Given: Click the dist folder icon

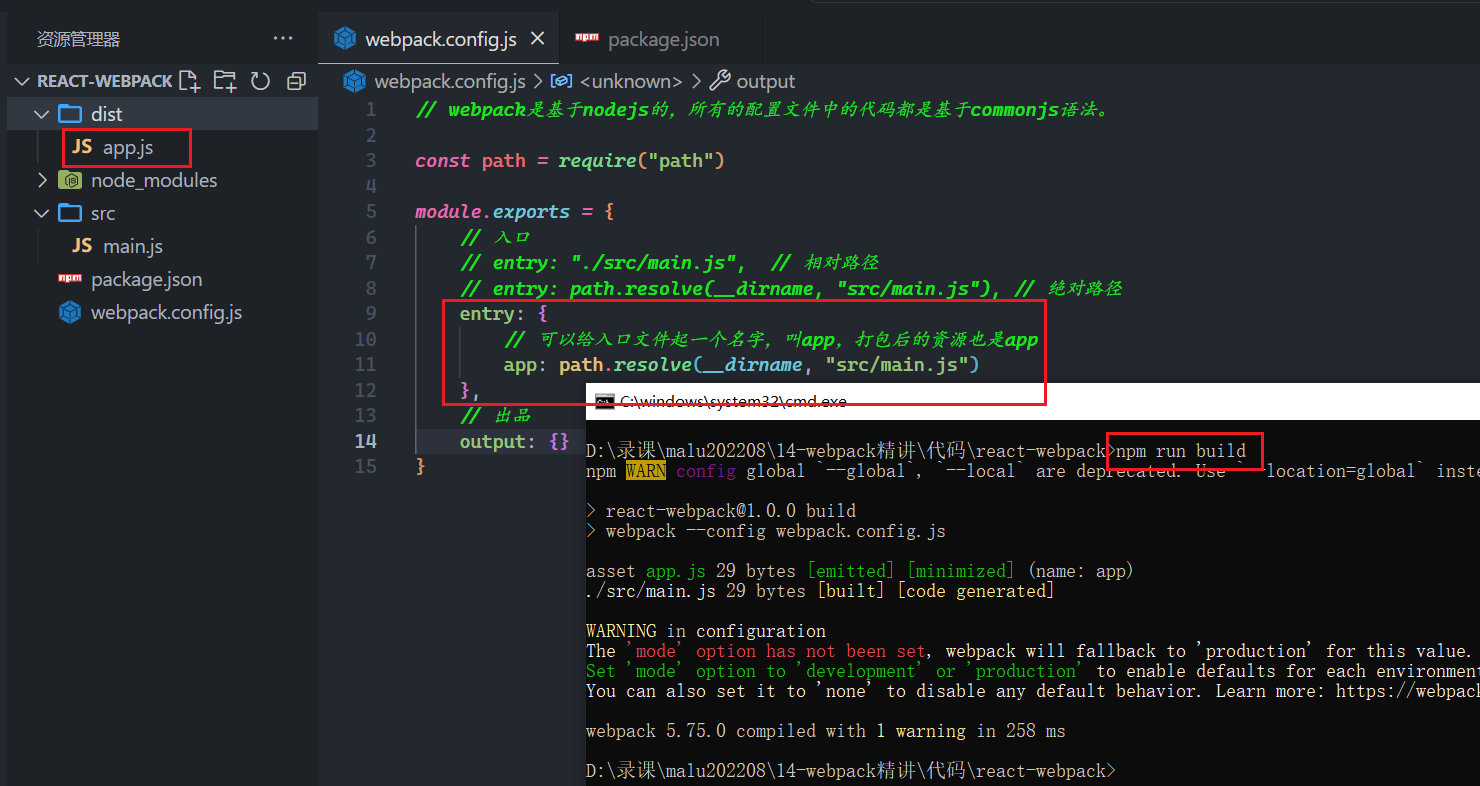Looking at the screenshot, I should pyautogui.click(x=70, y=113).
